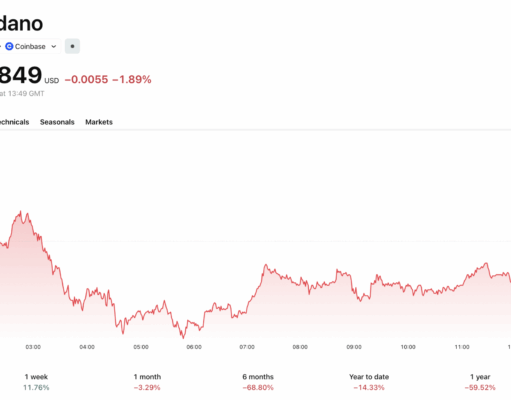Click the −3.29% monthly change value
This screenshot has width=511, height=400.
coord(147,387)
